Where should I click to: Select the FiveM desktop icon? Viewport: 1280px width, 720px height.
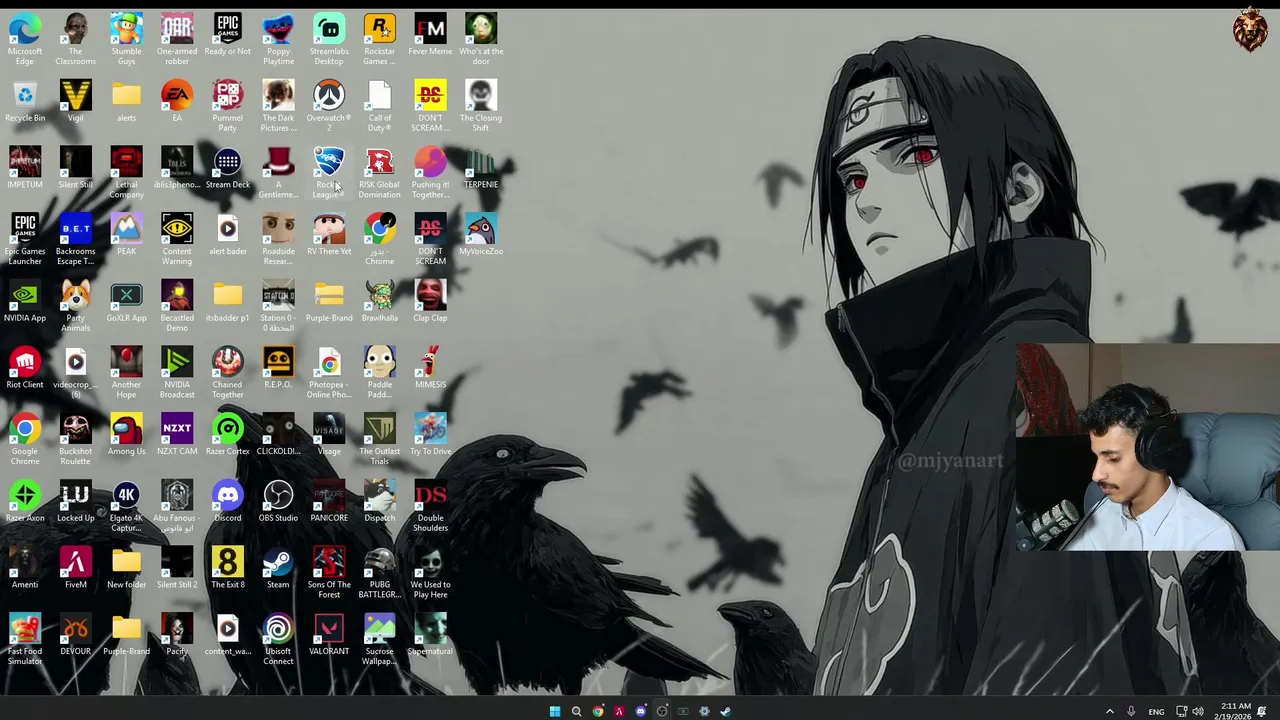(x=76, y=568)
